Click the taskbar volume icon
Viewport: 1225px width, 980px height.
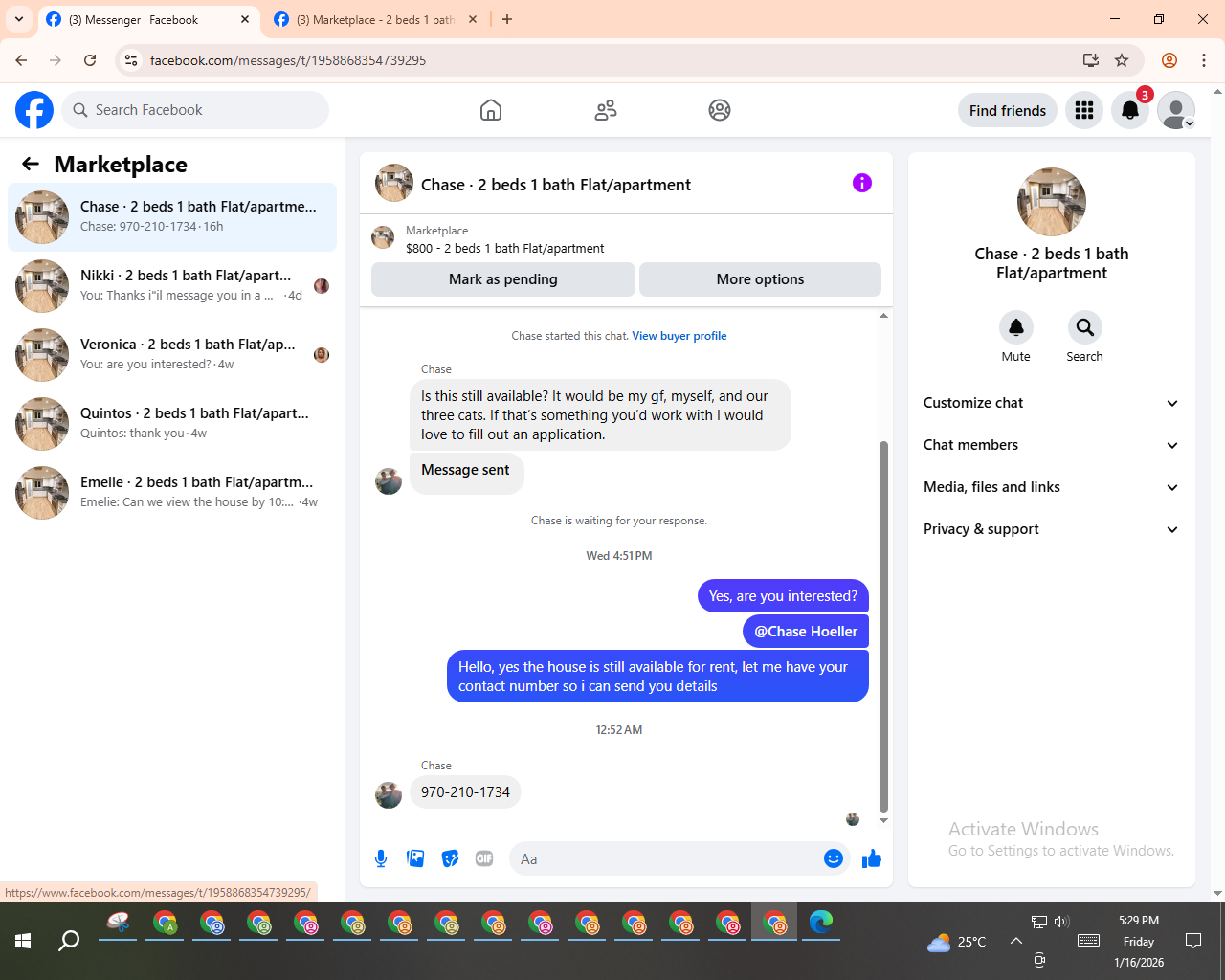[1062, 922]
